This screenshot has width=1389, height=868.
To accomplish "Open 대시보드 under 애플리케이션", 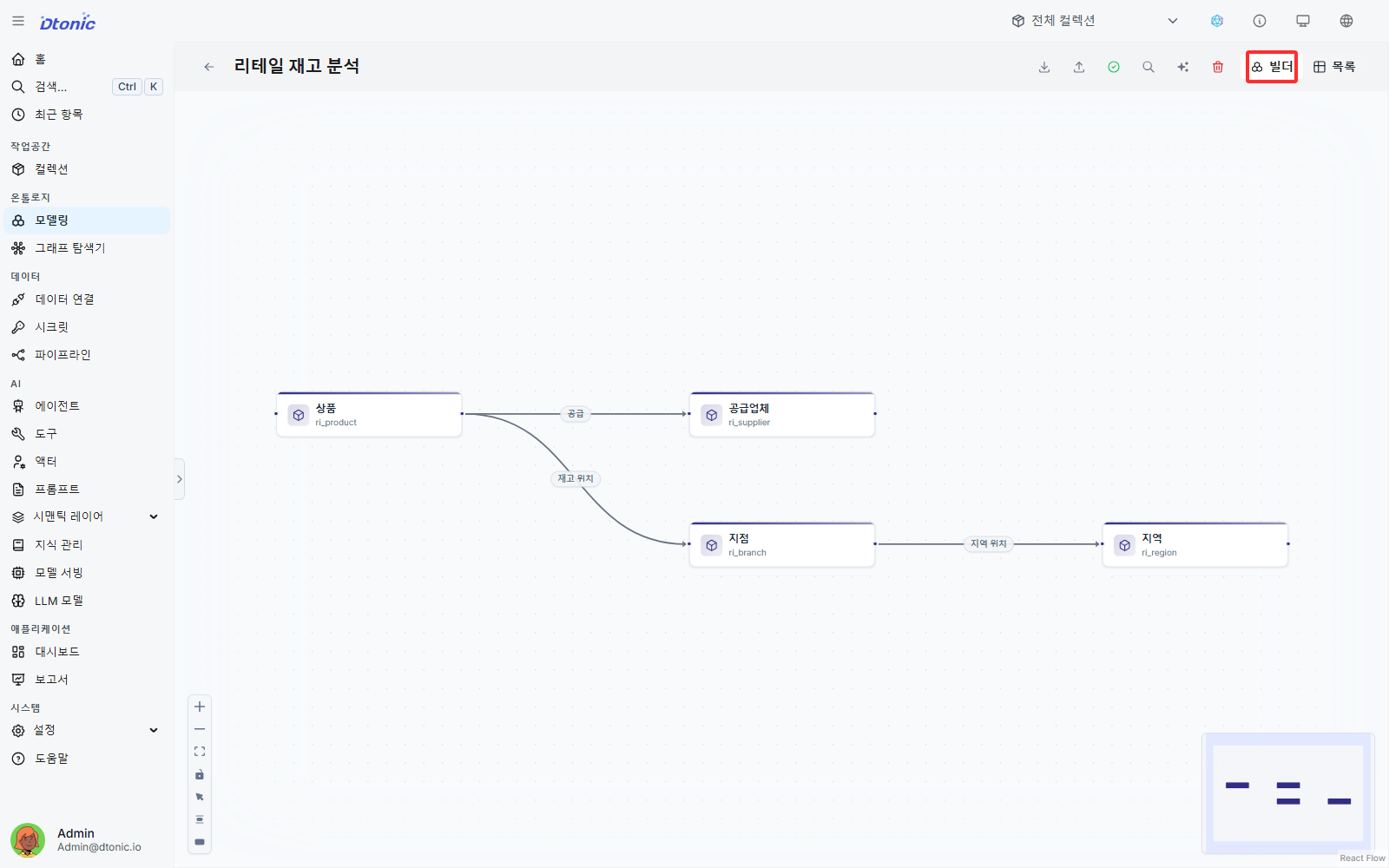I will [87, 652].
